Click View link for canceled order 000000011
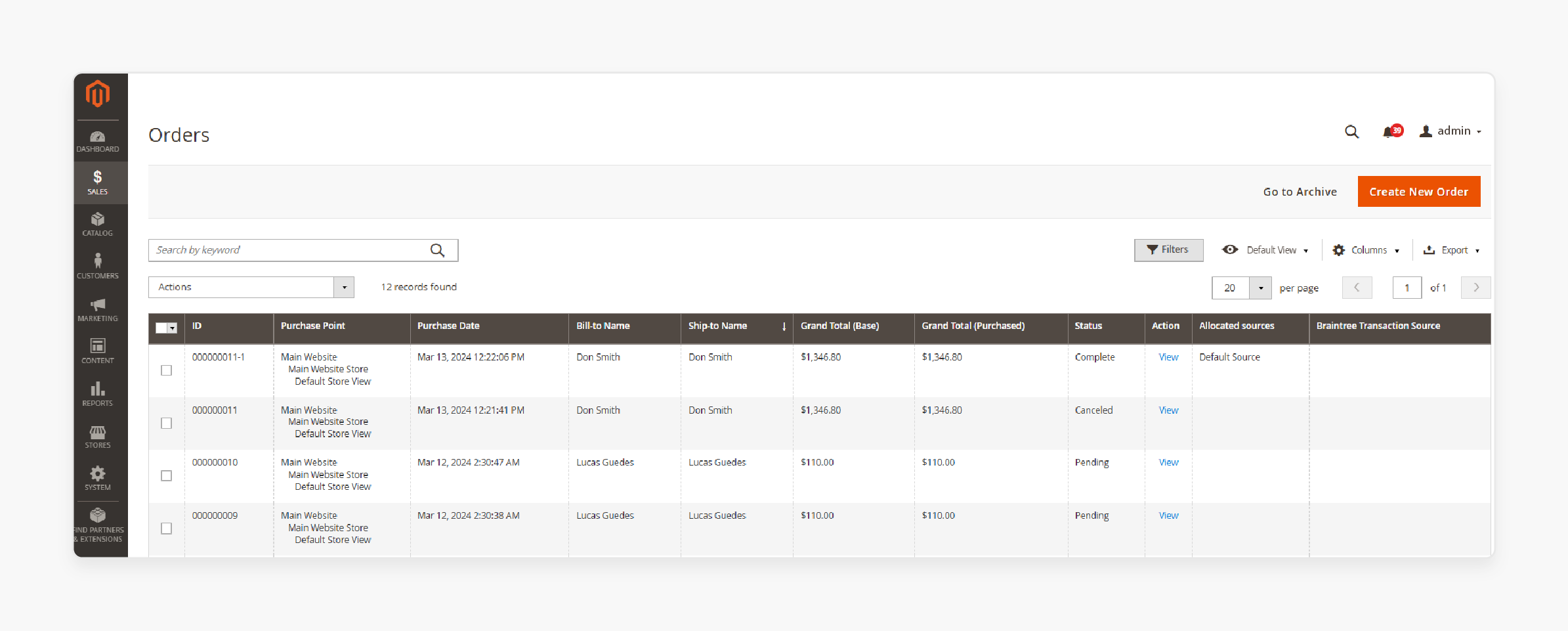Screen dimensions: 1568x631 (1168, 410)
